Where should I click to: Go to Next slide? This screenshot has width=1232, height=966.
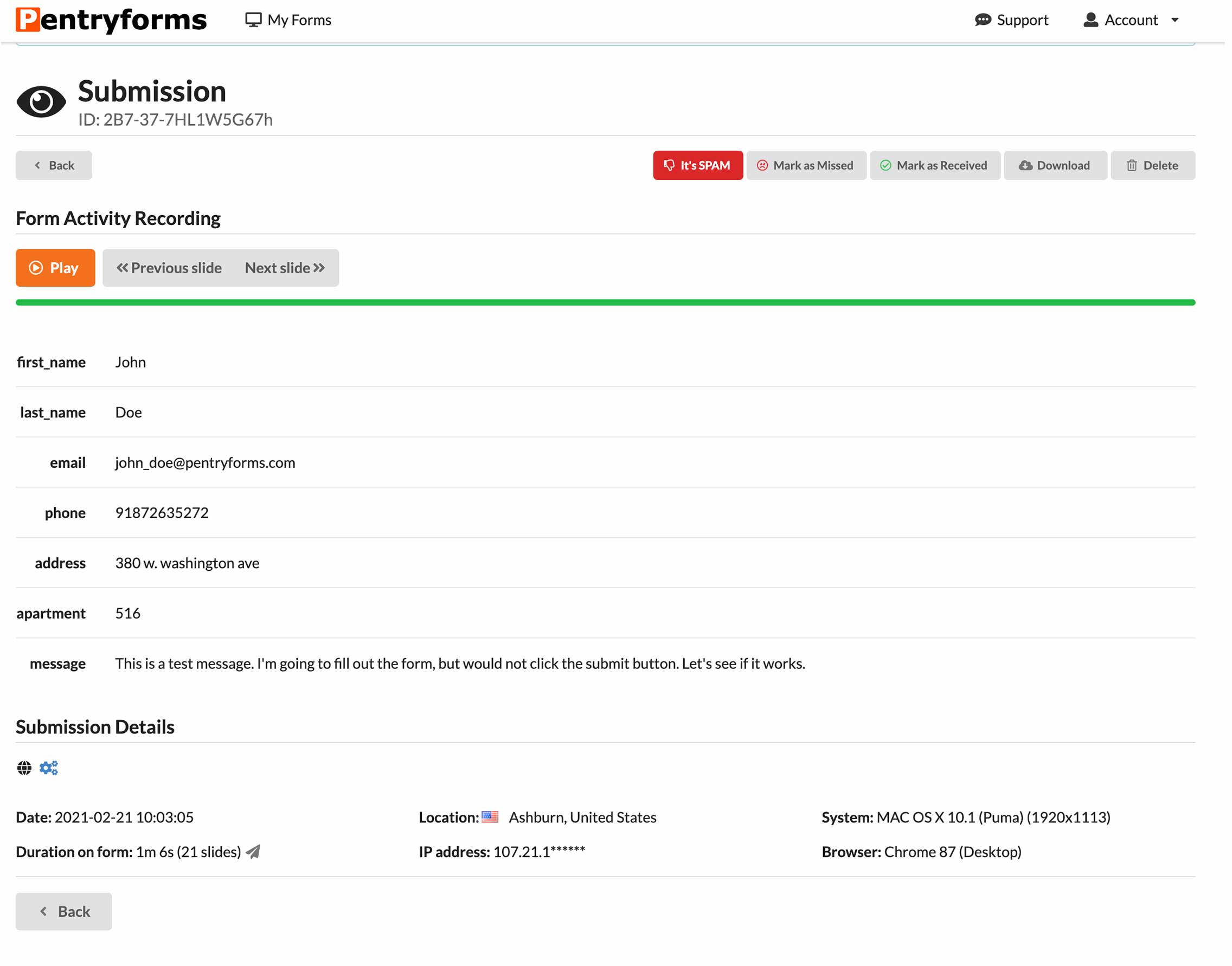(285, 268)
